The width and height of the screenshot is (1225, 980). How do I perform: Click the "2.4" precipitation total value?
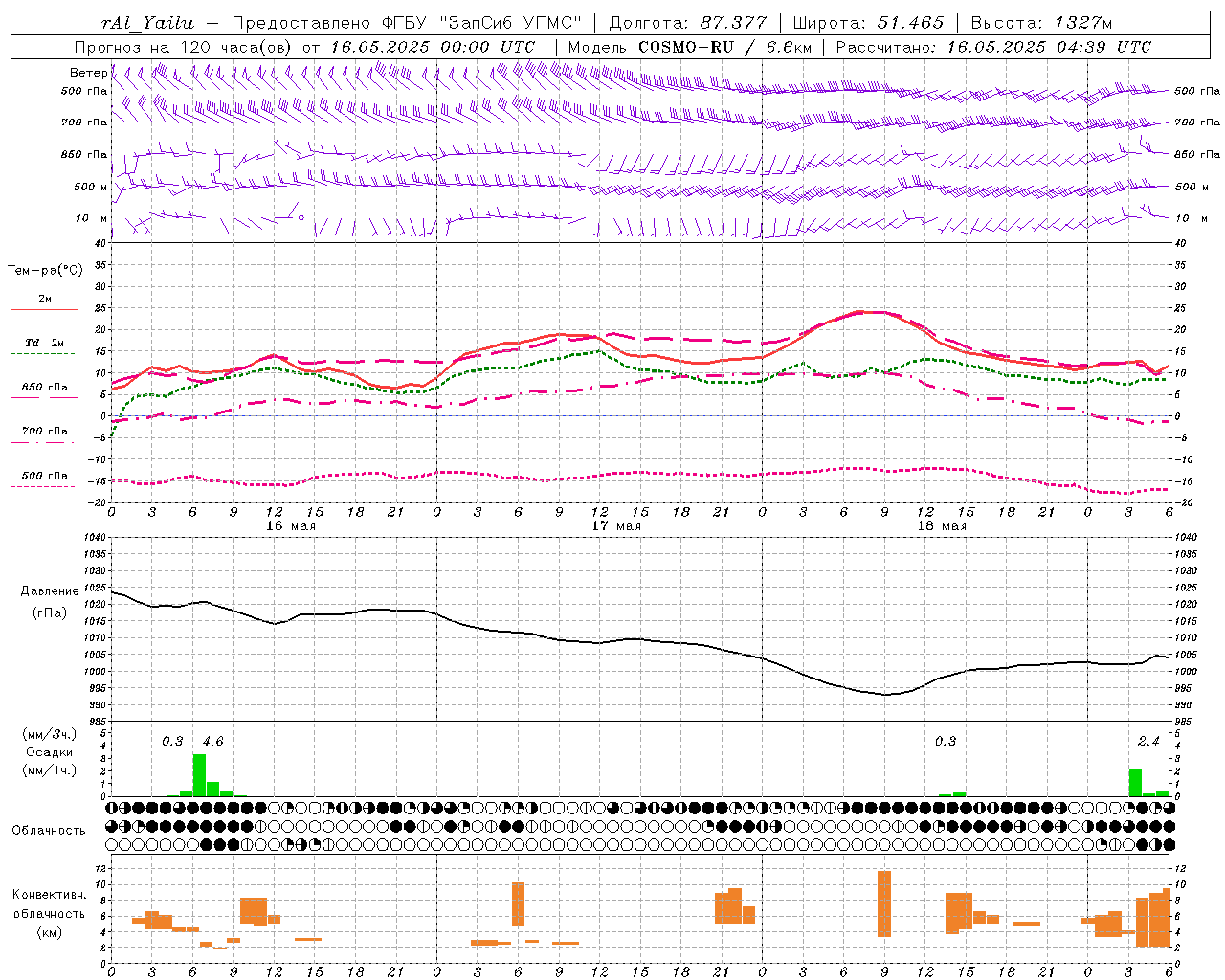point(1148,742)
